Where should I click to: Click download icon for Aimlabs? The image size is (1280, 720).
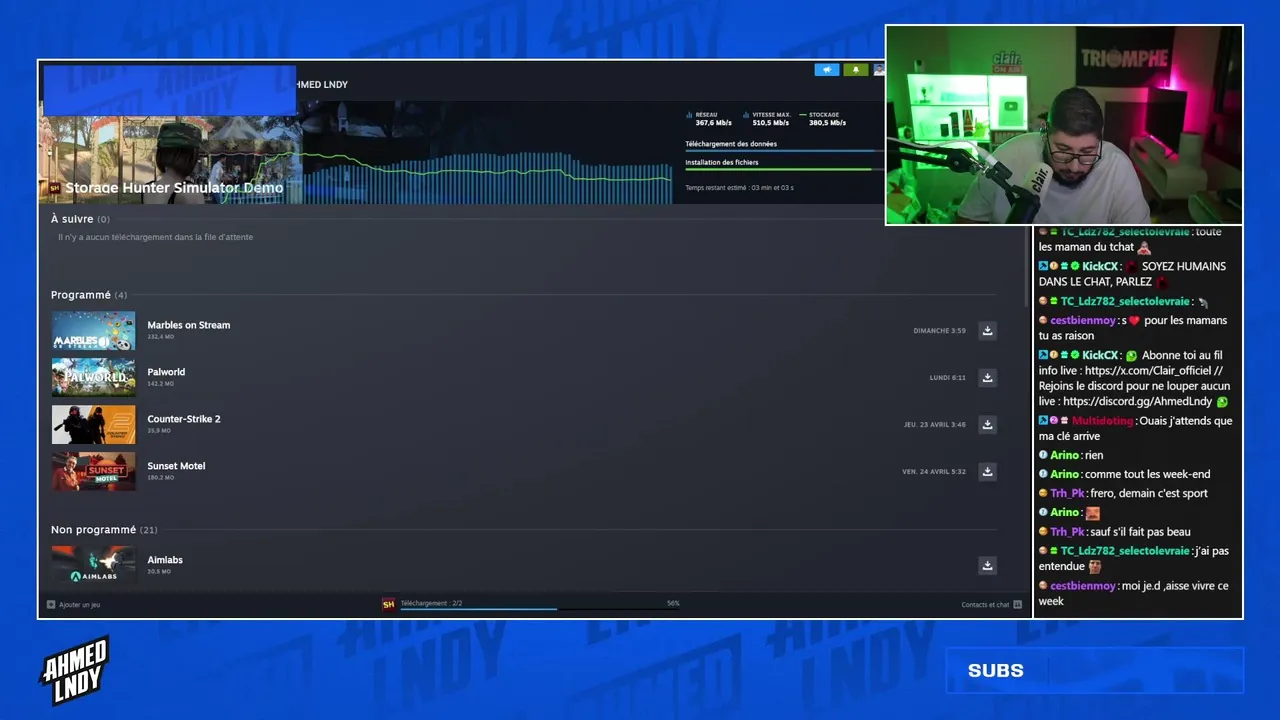click(987, 566)
